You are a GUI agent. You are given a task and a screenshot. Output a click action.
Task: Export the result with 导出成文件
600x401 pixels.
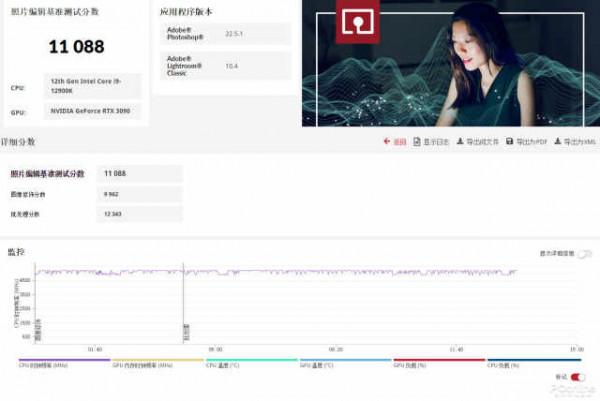pos(482,142)
